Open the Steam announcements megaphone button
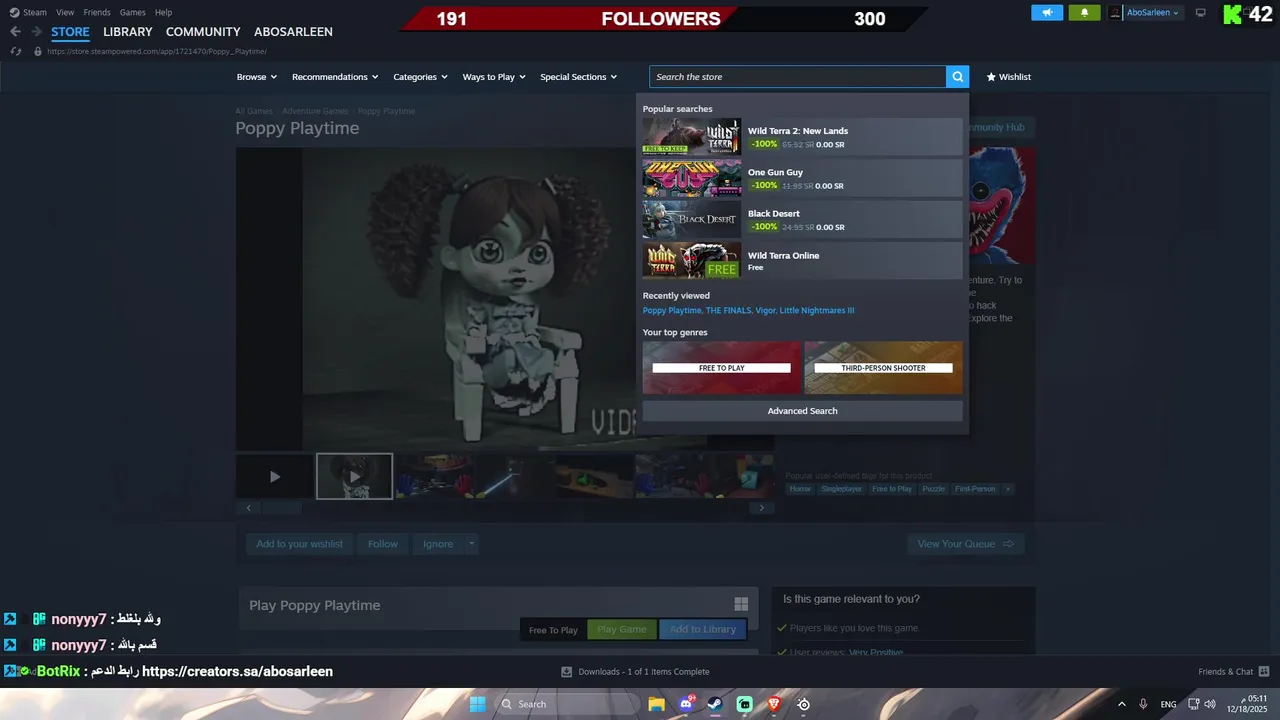Screen dimensions: 1280x720 [1047, 13]
